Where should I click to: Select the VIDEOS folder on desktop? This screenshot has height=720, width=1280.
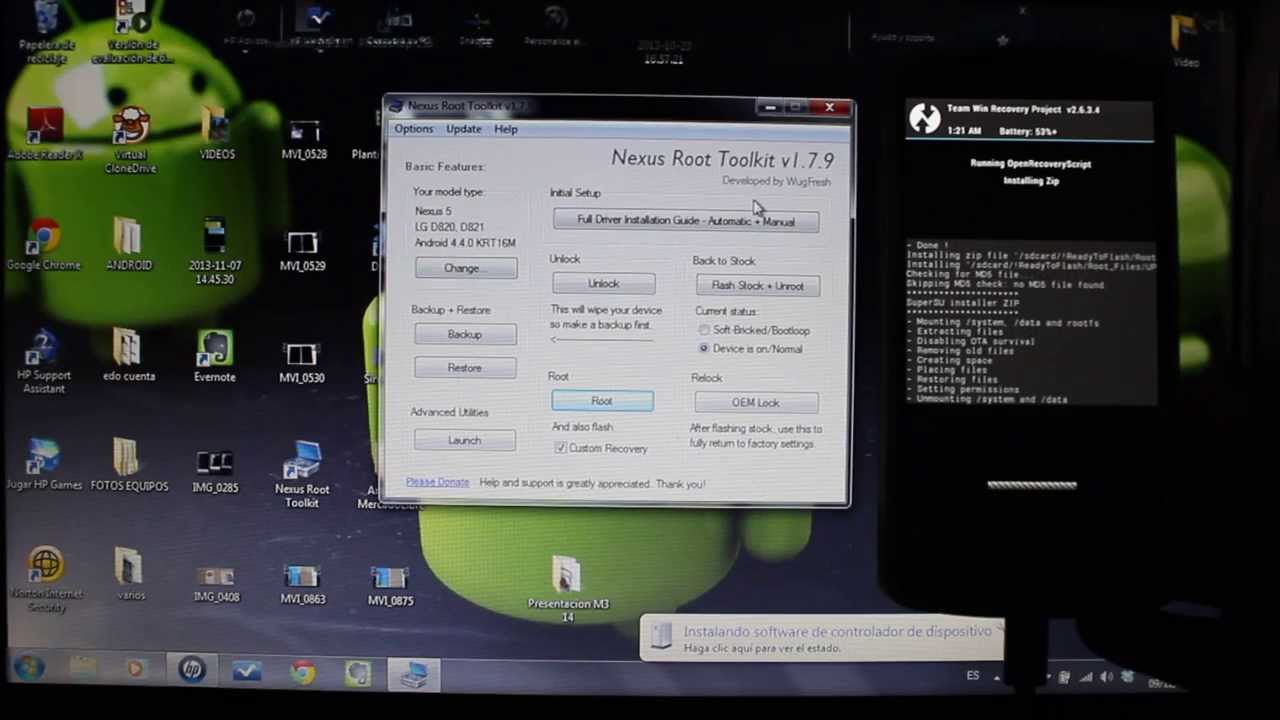coord(217,135)
